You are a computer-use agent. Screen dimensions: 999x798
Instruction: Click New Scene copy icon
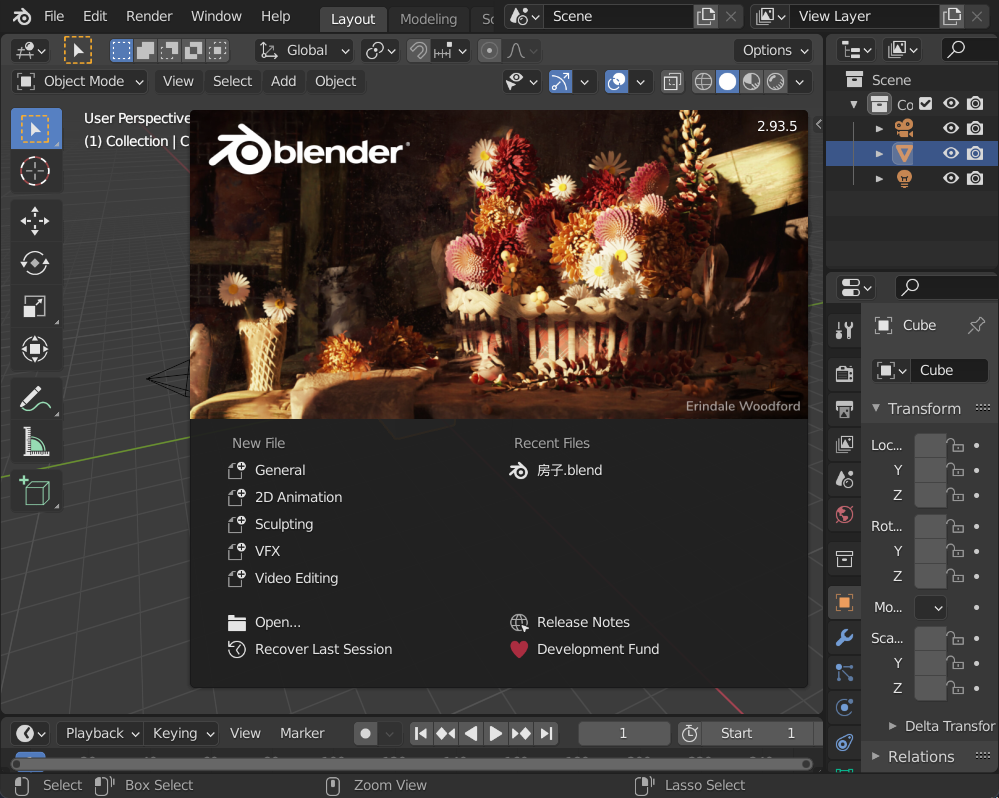(706, 17)
